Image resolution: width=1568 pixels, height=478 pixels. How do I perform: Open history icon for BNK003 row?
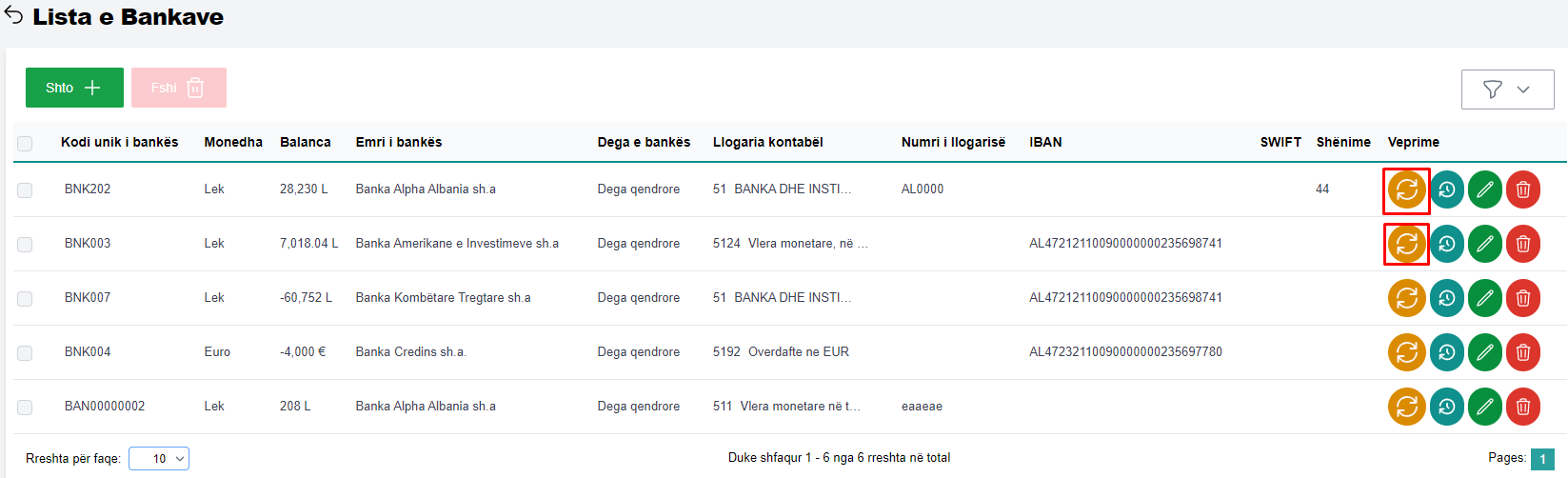point(1446,244)
